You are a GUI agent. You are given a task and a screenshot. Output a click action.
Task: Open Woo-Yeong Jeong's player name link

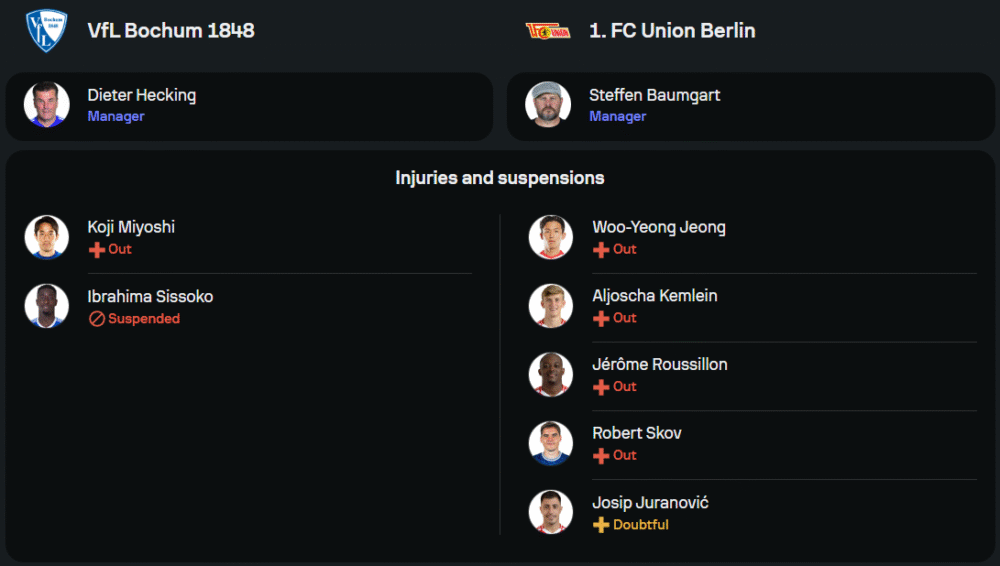coord(659,227)
